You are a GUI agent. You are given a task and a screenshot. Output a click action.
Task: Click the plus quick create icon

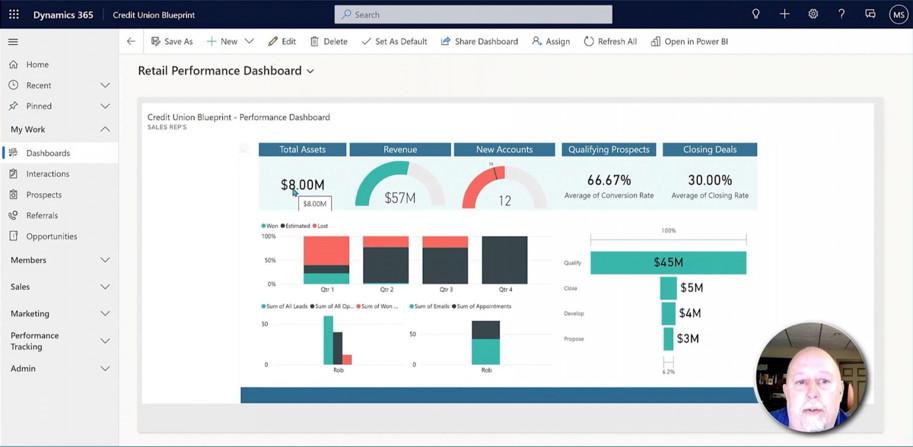[784, 15]
